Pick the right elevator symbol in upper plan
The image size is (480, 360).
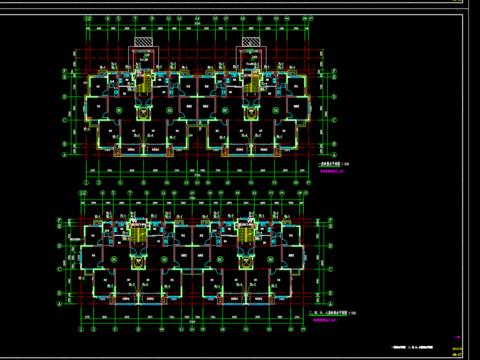pyautogui.click(x=251, y=113)
